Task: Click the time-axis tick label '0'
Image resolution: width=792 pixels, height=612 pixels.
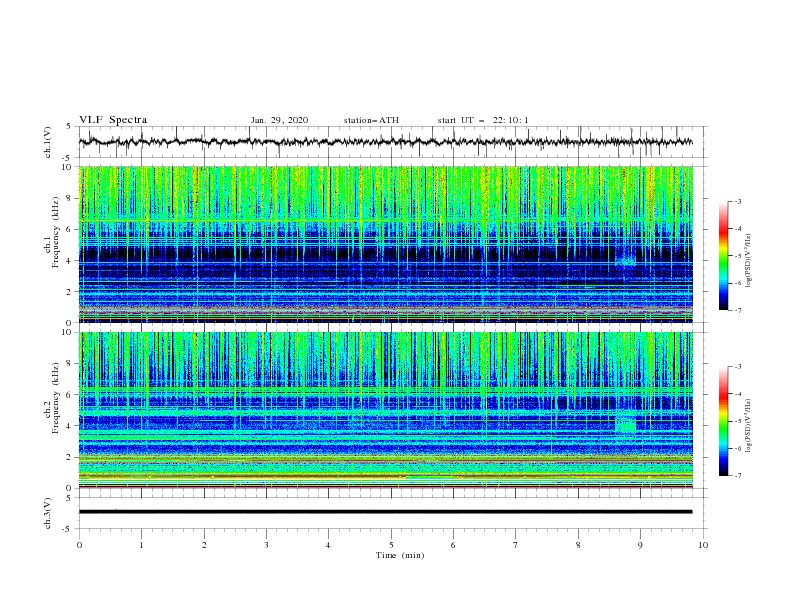Action: click(x=79, y=545)
